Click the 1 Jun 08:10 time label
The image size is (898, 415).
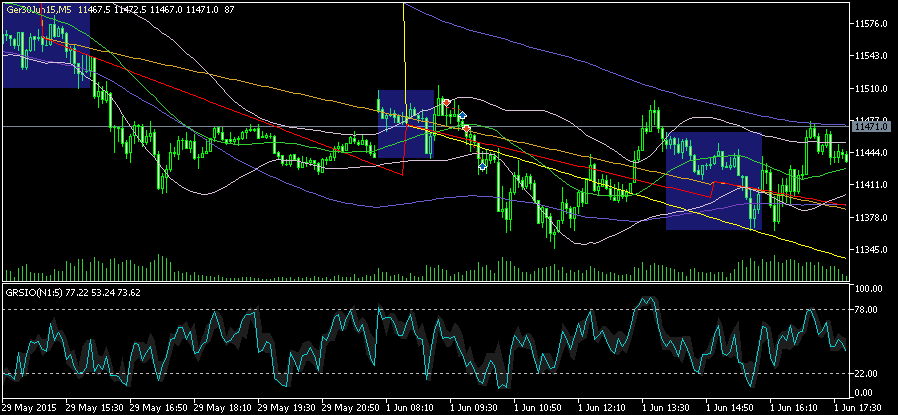coord(411,406)
